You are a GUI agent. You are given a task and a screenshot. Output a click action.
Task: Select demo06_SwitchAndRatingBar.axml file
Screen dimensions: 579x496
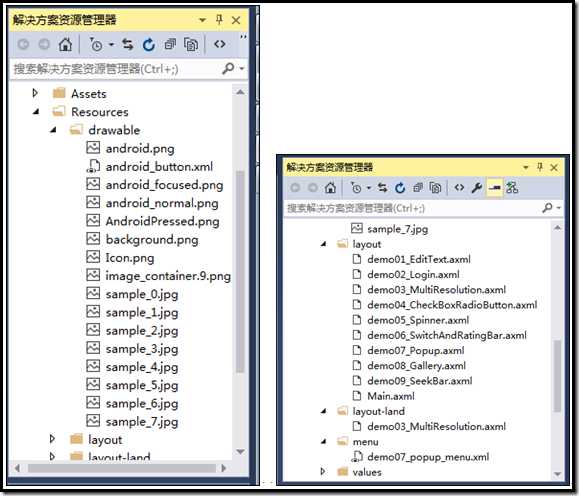(x=447, y=335)
